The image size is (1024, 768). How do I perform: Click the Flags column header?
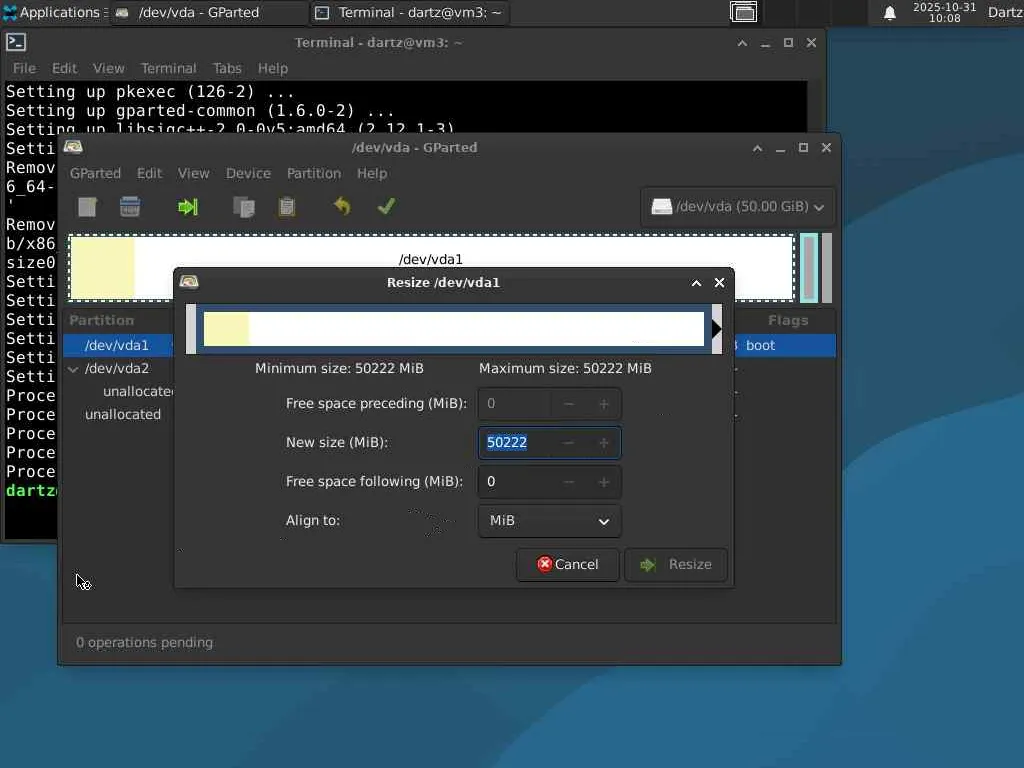(x=788, y=320)
